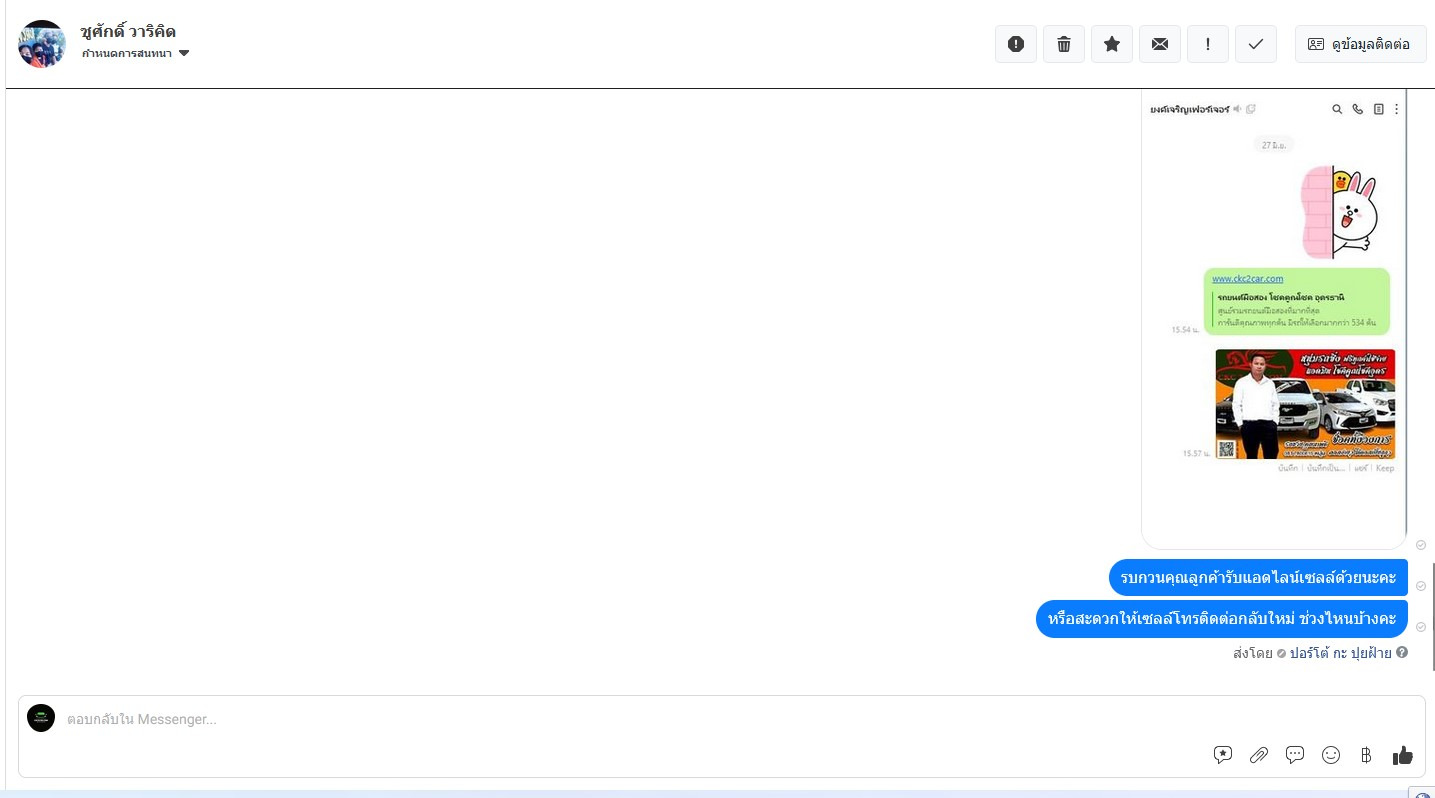Open the starred-bubble icon in the composer
The image size is (1435, 798).
tap(1223, 755)
